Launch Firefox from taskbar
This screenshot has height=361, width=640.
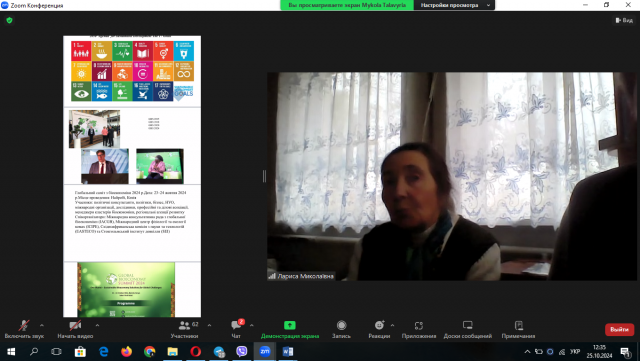point(127,352)
